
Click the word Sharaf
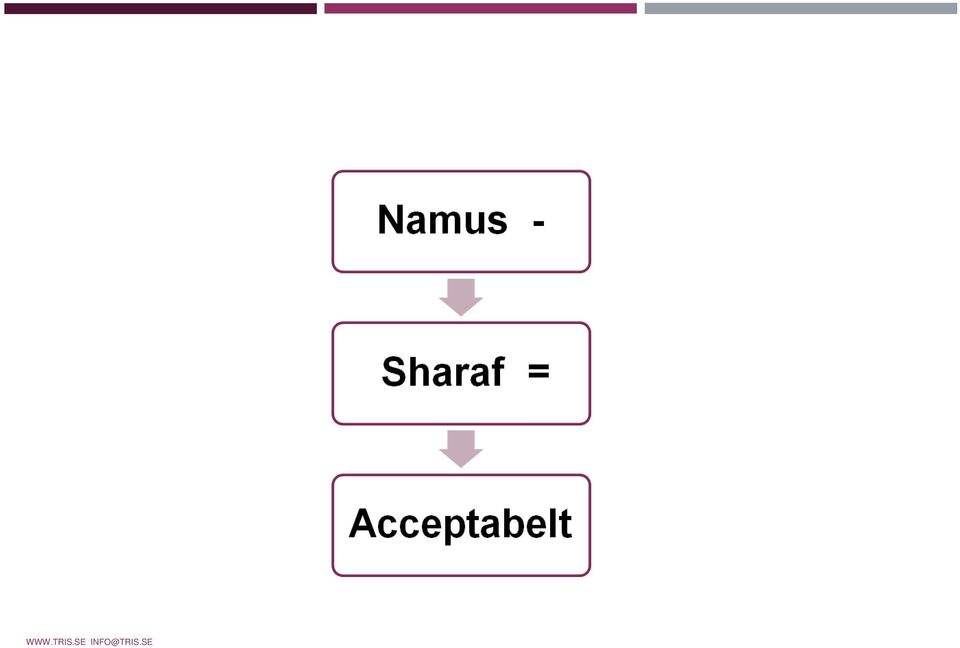pyautogui.click(x=443, y=371)
